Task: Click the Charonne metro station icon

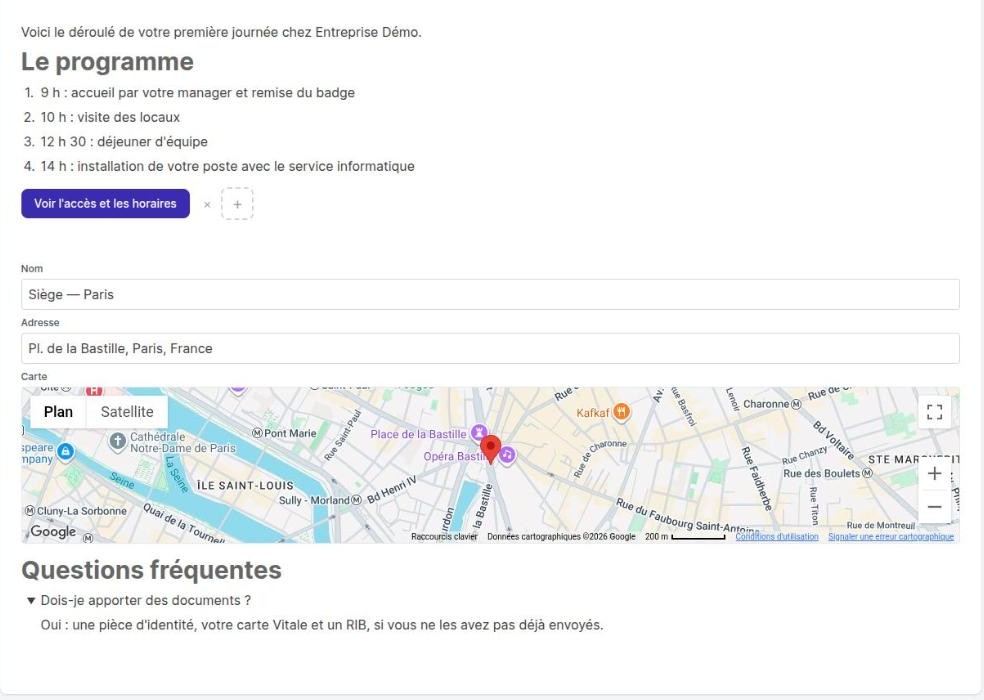Action: coord(796,404)
